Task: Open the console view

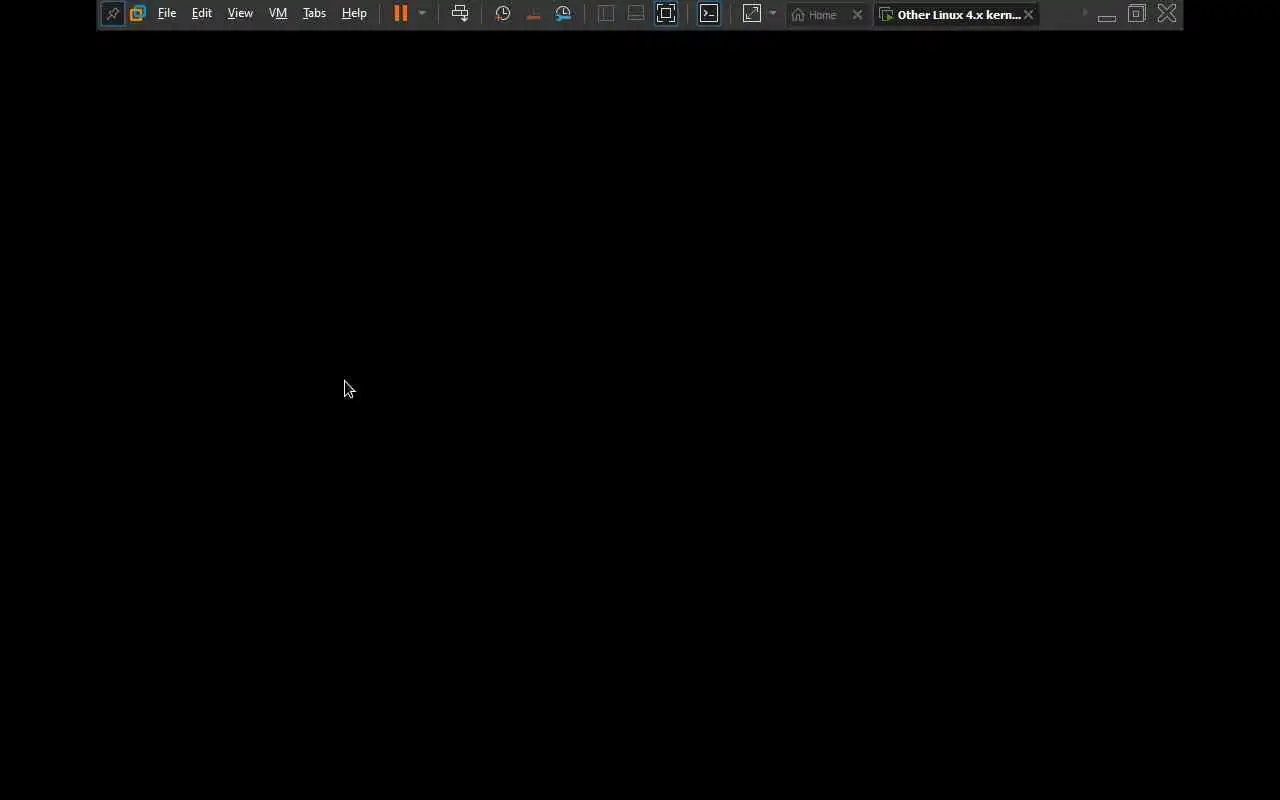Action: (709, 14)
